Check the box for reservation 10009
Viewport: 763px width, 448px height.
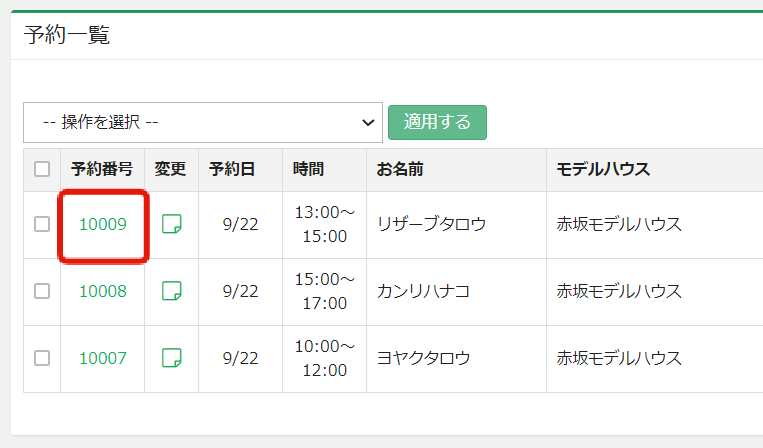tap(42, 224)
